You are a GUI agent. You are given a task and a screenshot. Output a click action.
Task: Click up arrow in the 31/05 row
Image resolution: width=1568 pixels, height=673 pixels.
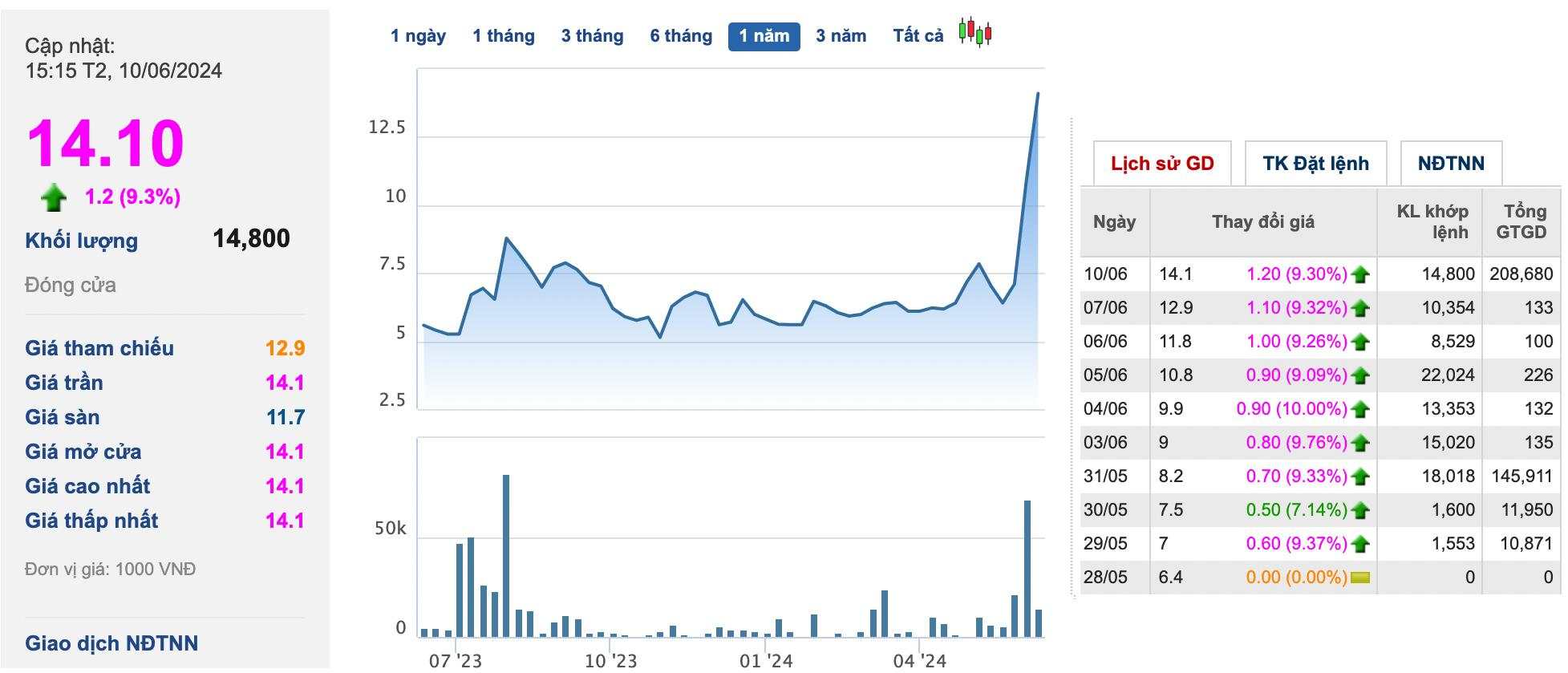pyautogui.click(x=1360, y=477)
